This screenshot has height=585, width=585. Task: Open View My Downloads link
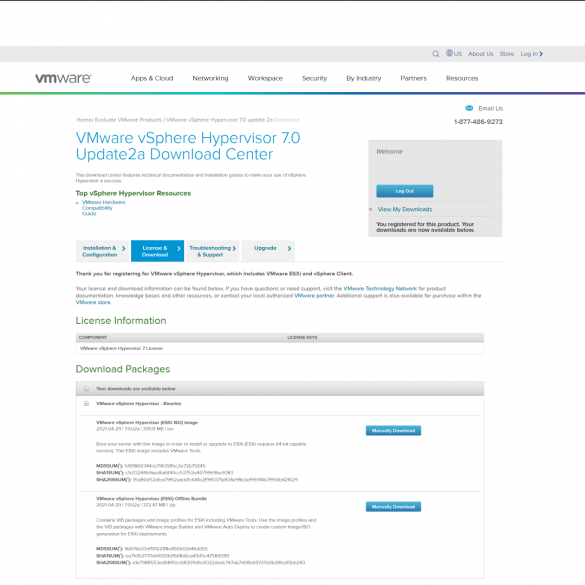coord(405,209)
